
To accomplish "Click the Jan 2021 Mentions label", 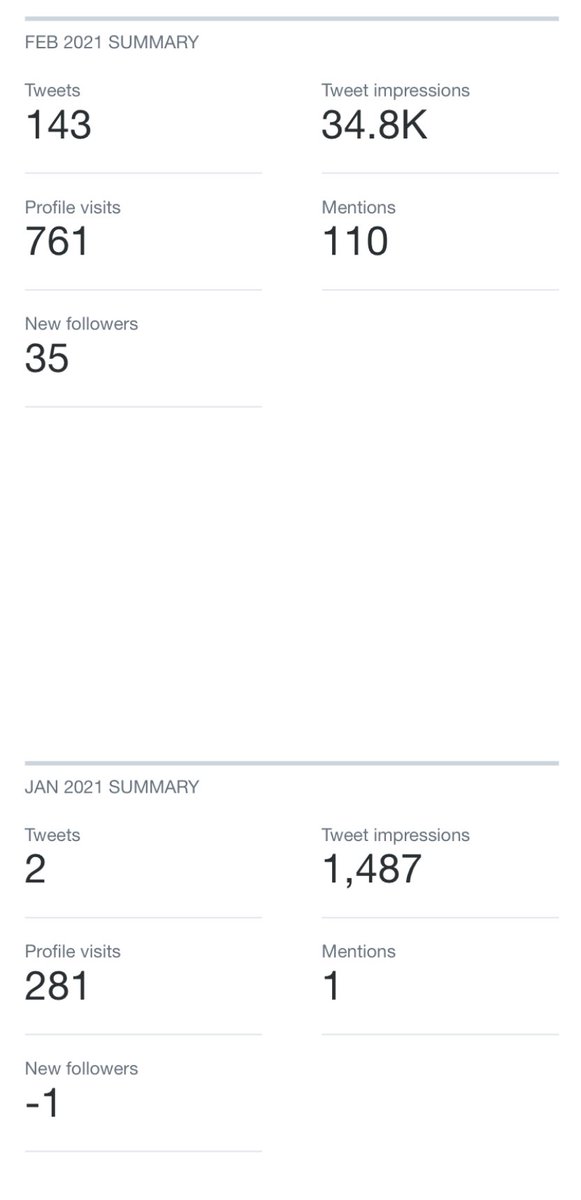I will 358,951.
